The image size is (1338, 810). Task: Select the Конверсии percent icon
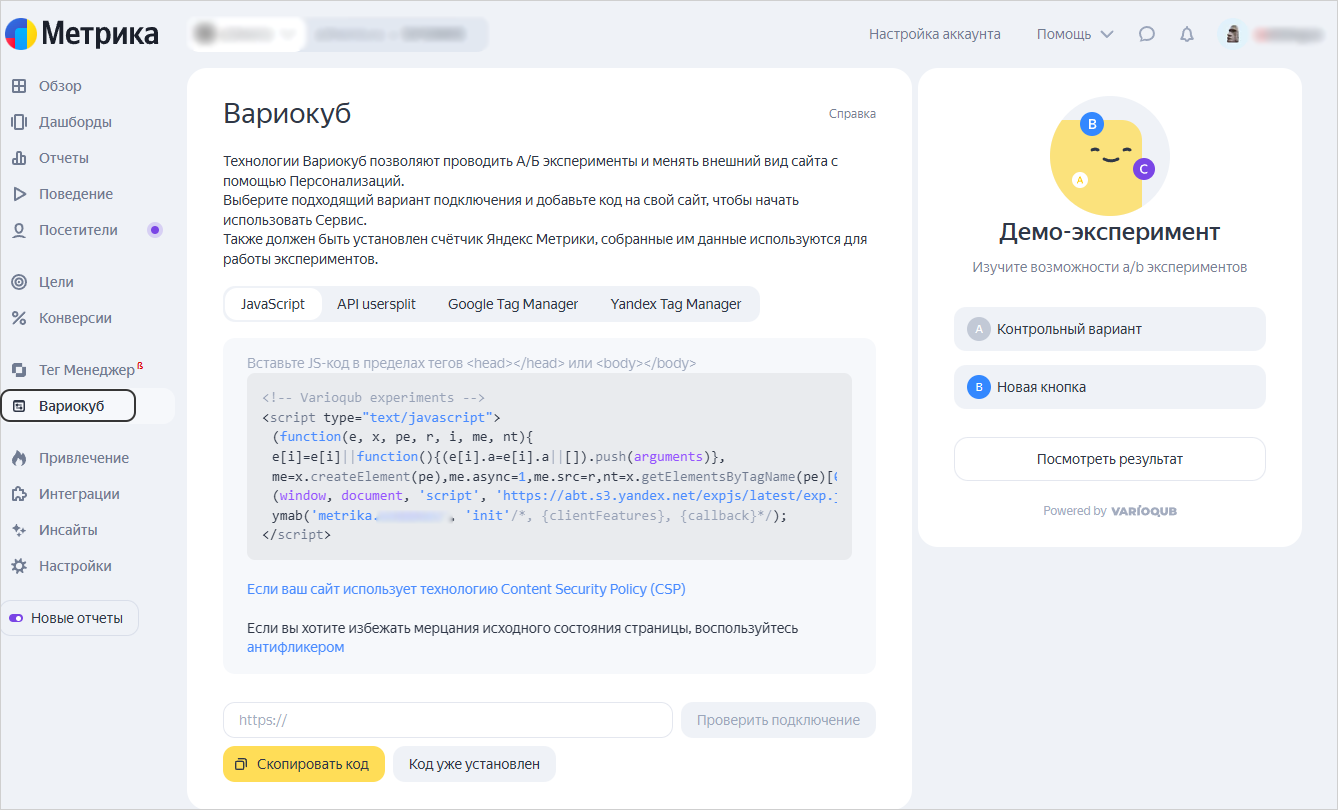coord(19,318)
